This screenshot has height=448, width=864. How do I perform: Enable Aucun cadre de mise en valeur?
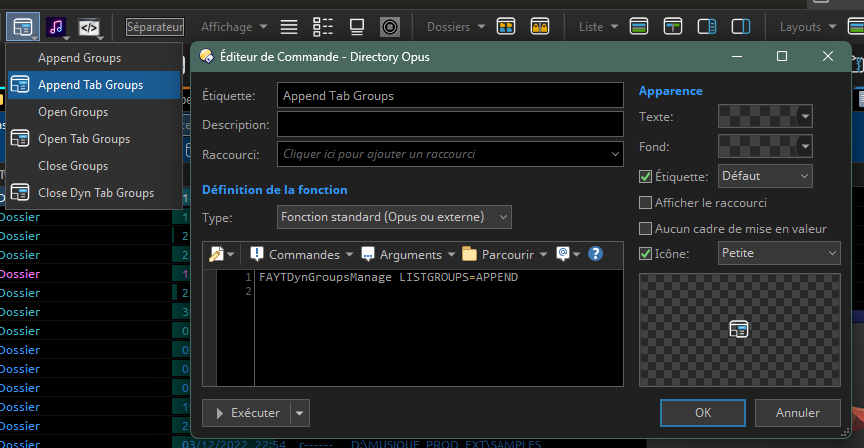coord(645,229)
